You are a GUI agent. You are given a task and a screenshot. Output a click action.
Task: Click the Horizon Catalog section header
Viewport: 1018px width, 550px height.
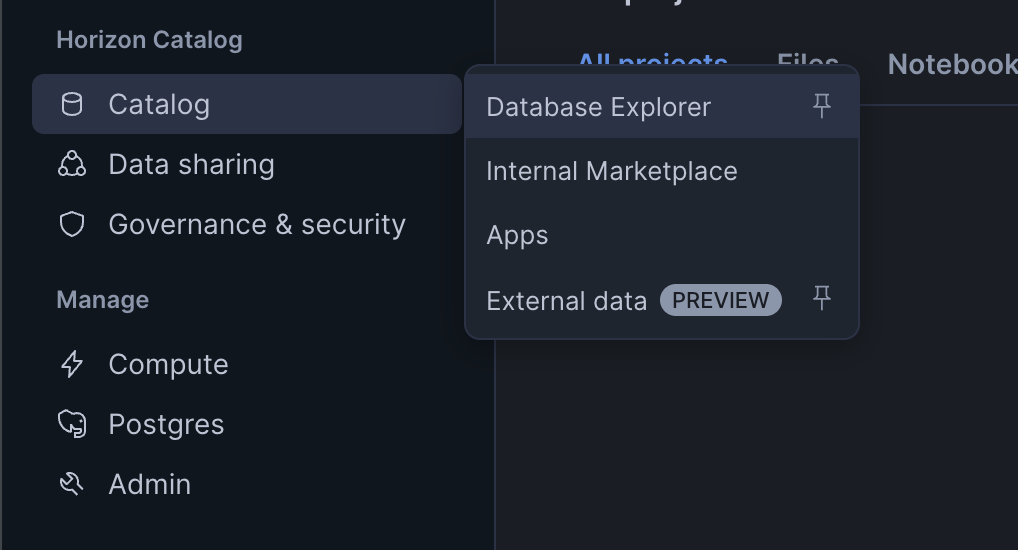149,40
